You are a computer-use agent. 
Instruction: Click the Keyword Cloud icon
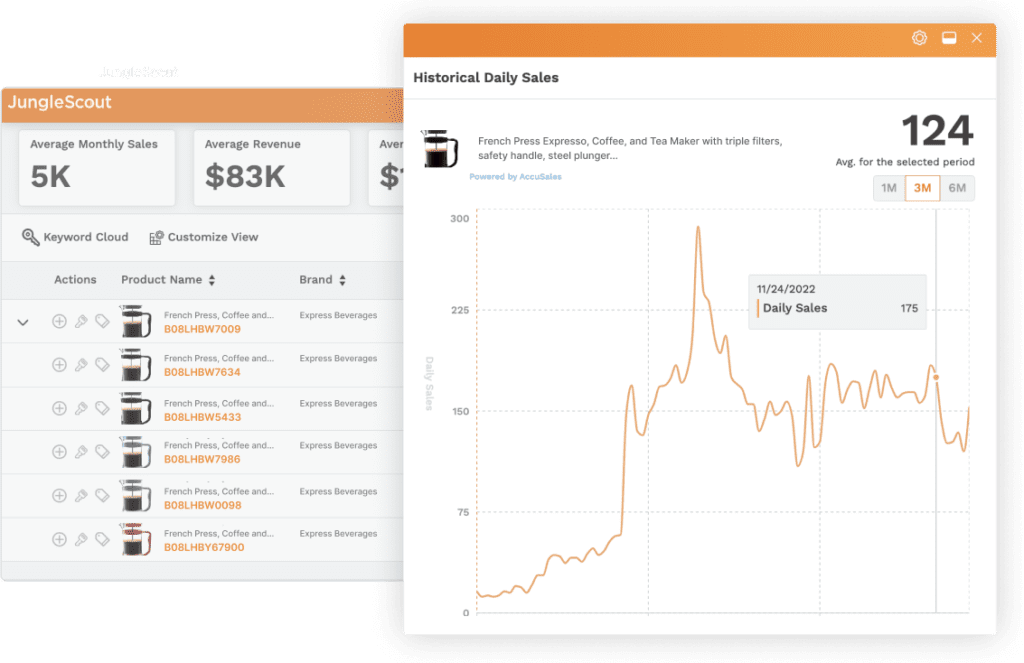32,237
